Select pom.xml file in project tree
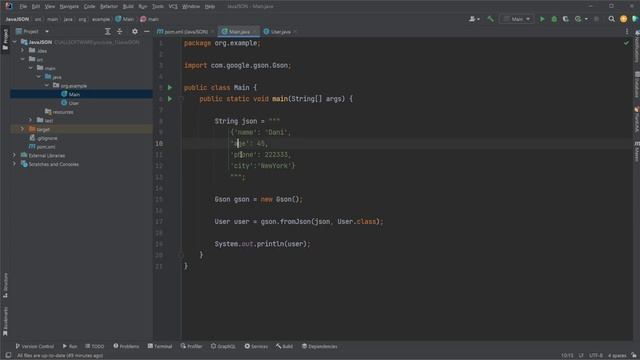The height and width of the screenshot is (360, 640). click(x=42, y=147)
